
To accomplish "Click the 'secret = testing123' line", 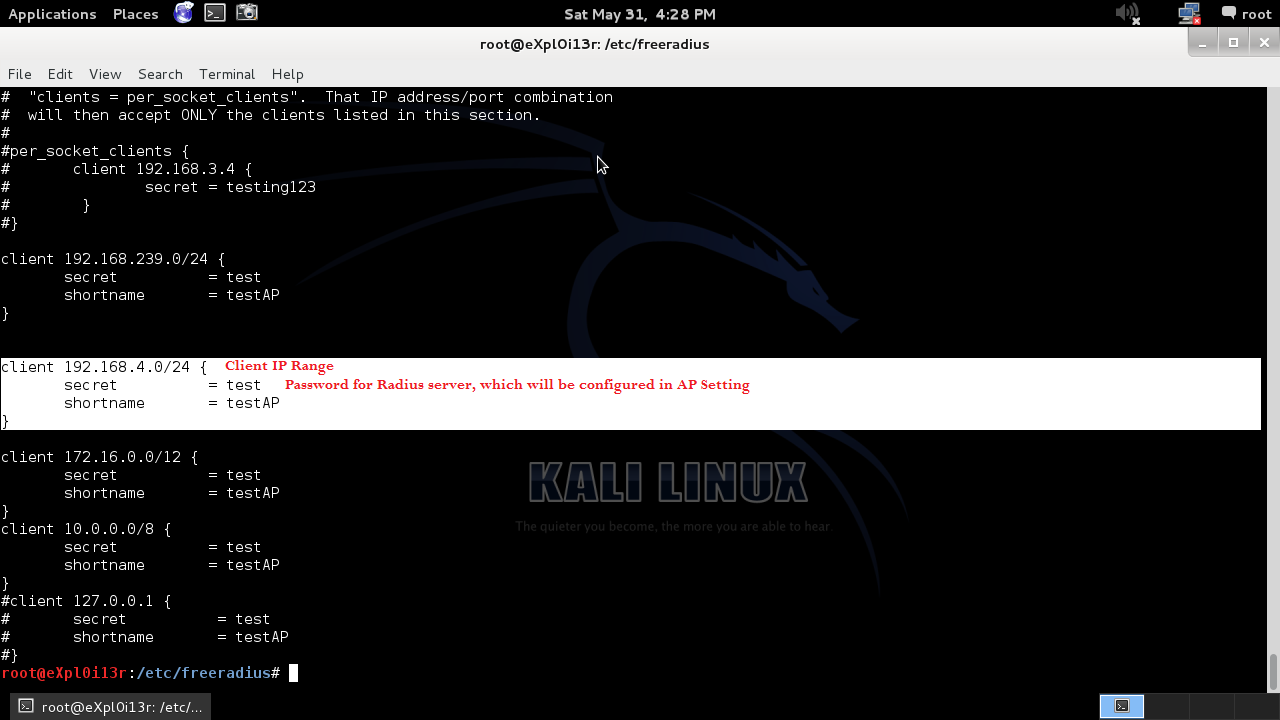I will 158,187.
